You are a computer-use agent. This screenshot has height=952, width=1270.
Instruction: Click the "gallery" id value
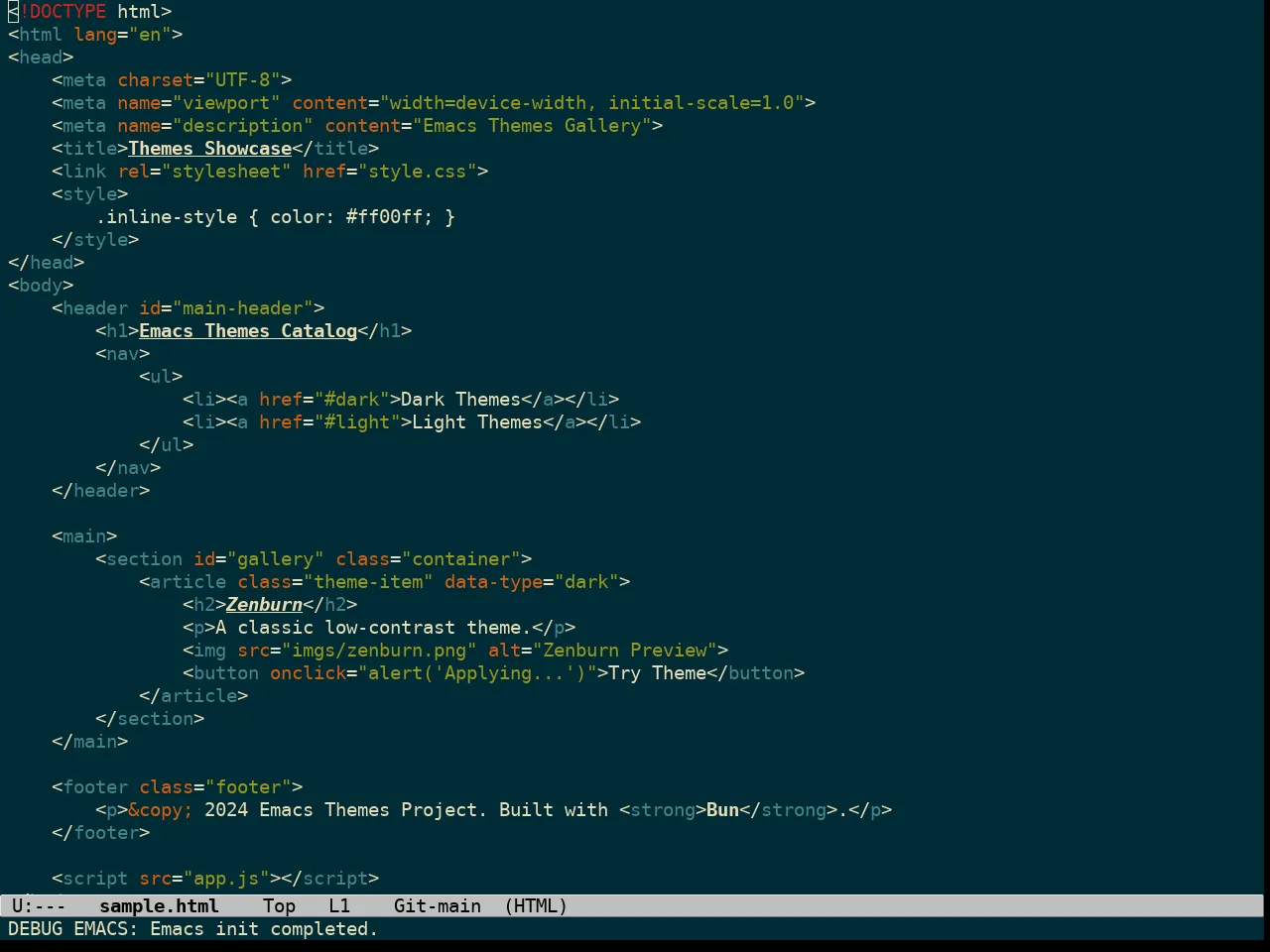pos(275,558)
